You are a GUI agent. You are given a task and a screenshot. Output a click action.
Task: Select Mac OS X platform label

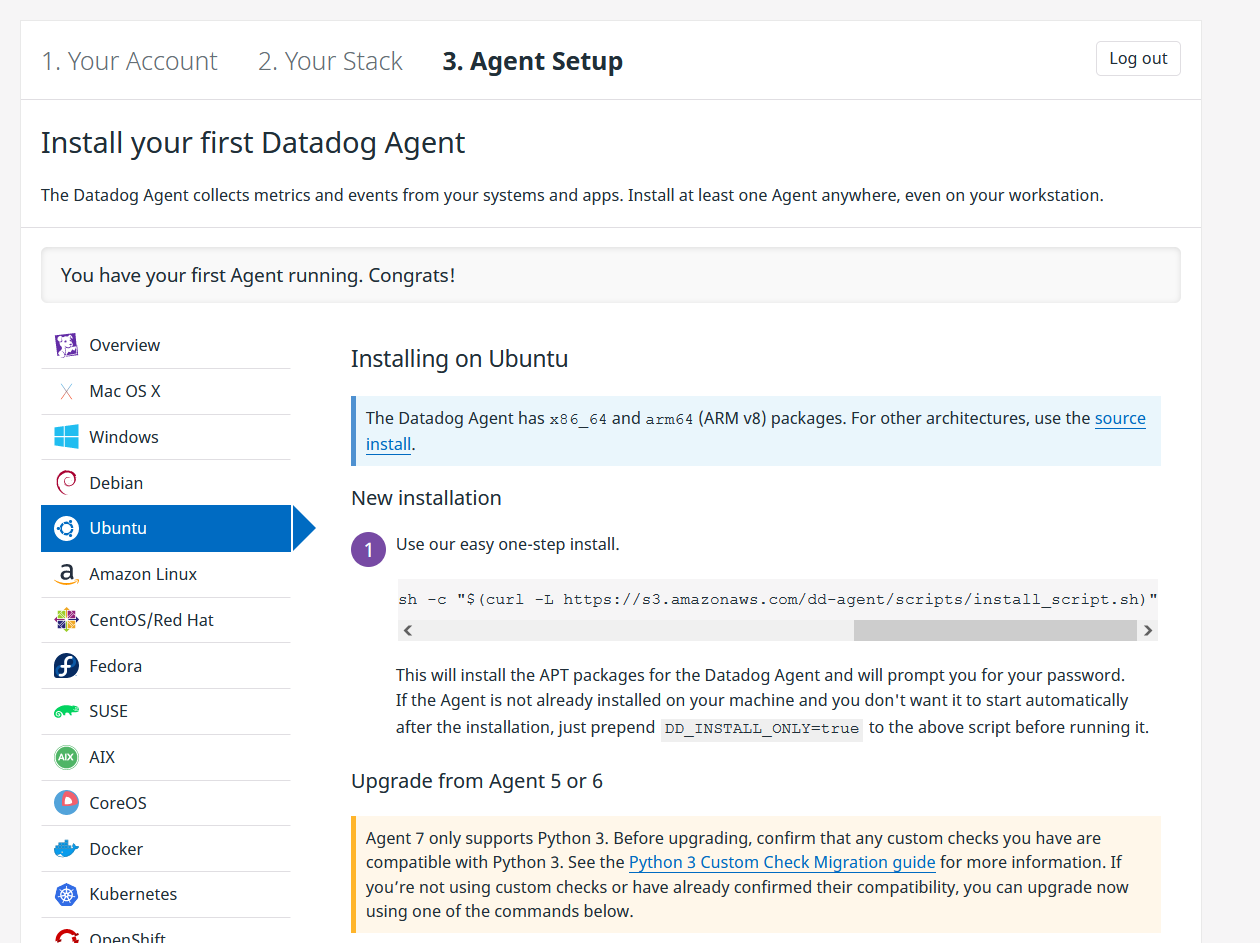(125, 391)
